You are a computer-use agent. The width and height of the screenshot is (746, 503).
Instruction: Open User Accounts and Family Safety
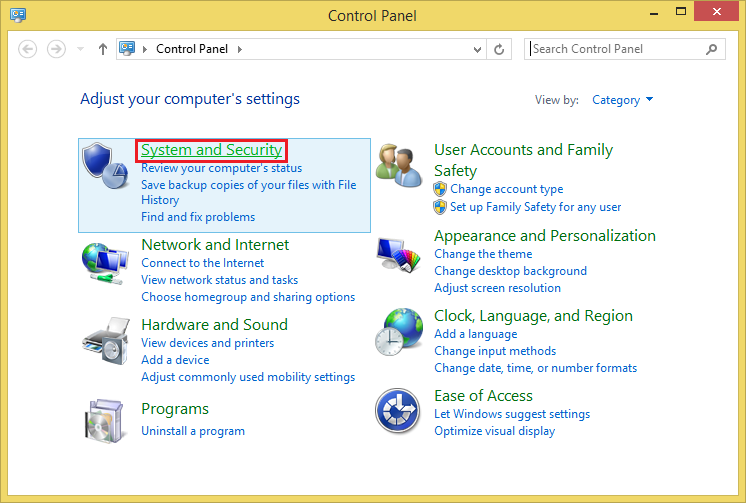click(x=523, y=160)
